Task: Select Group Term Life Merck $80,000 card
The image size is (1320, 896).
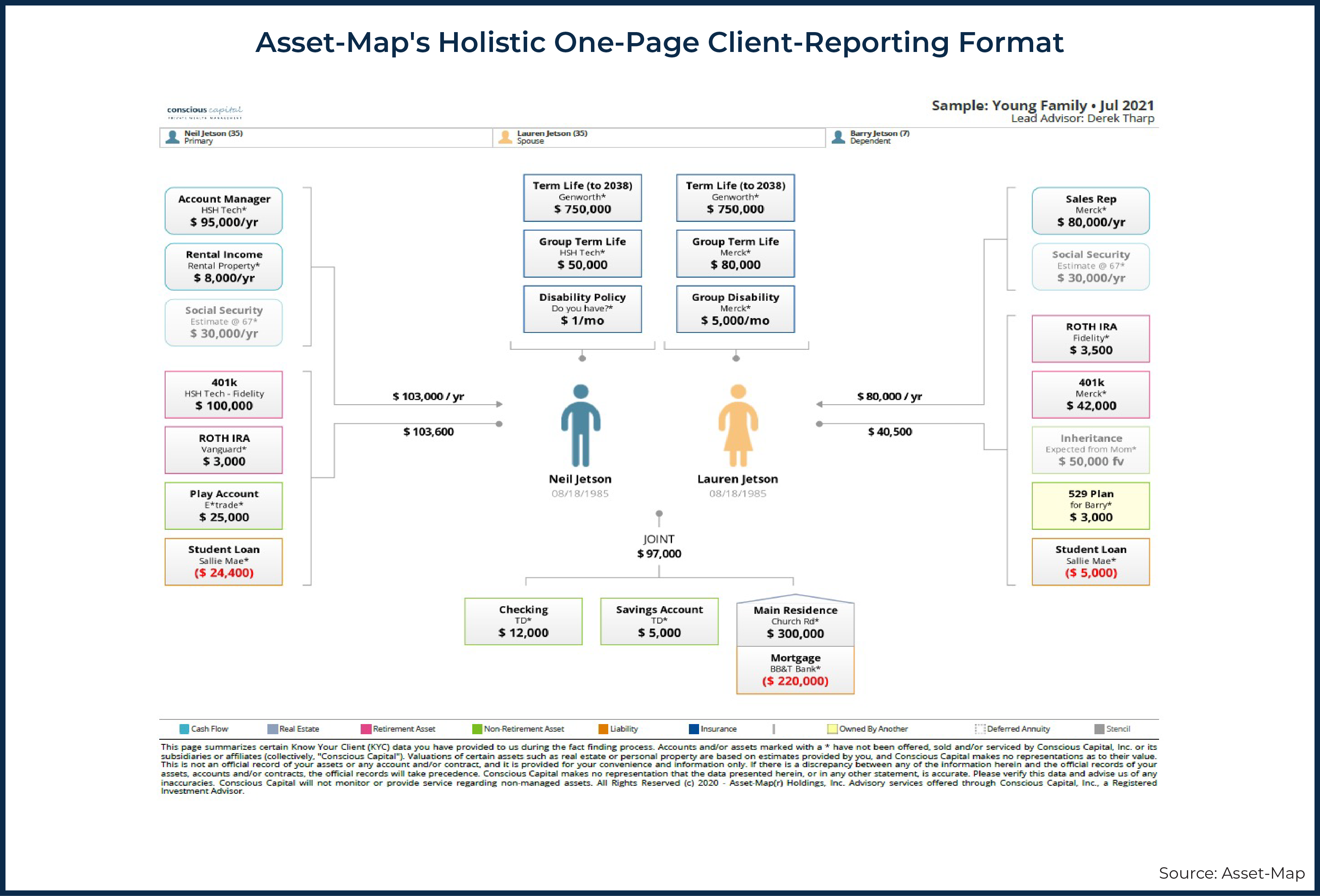Action: click(x=735, y=253)
